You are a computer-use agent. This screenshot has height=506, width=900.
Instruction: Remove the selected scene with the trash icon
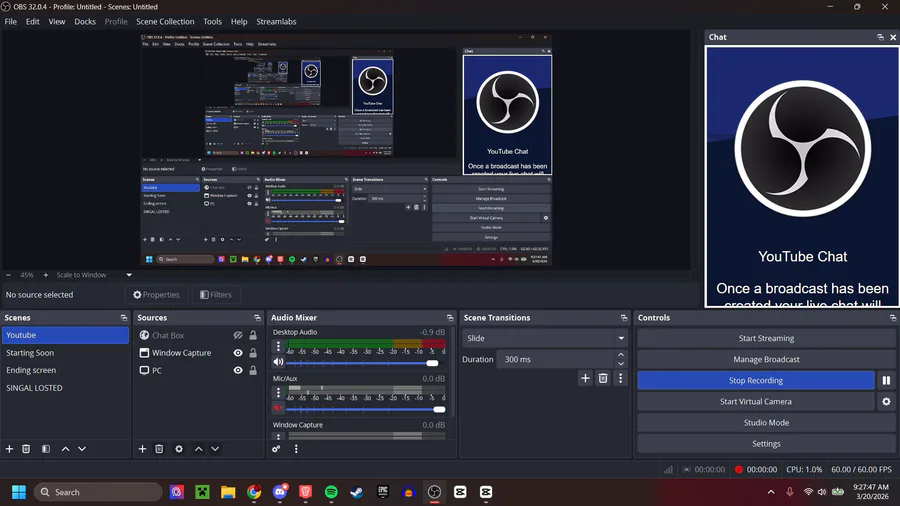[26, 449]
